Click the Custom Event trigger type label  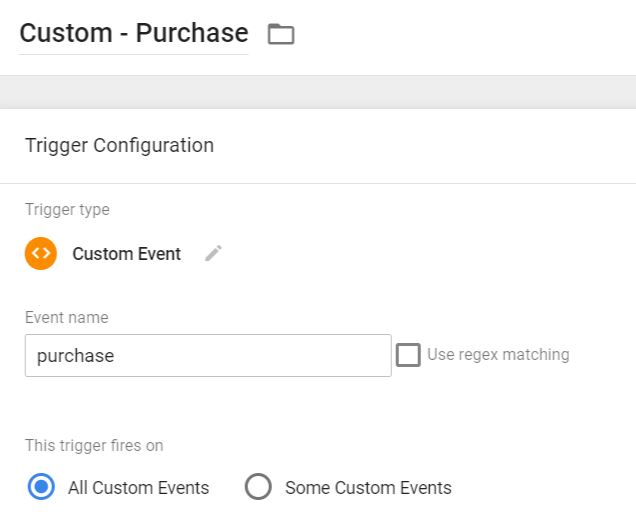point(127,254)
